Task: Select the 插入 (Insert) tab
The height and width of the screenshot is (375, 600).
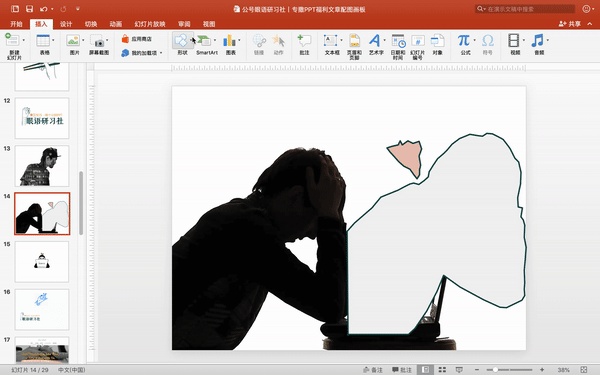Action: 41,24
